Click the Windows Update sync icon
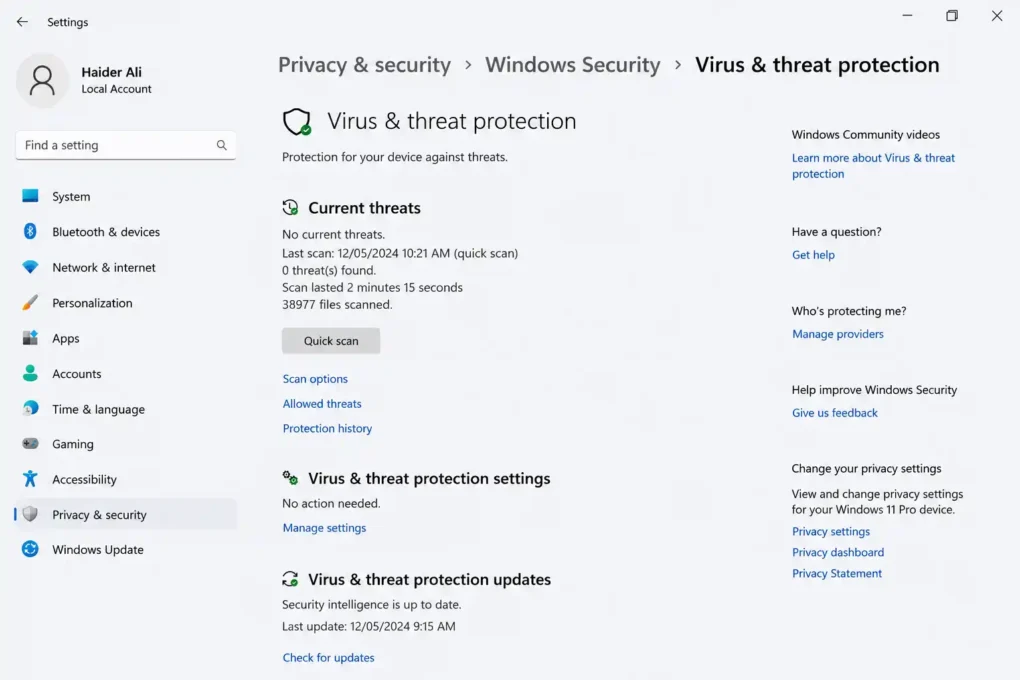The image size is (1020, 680). [30, 549]
